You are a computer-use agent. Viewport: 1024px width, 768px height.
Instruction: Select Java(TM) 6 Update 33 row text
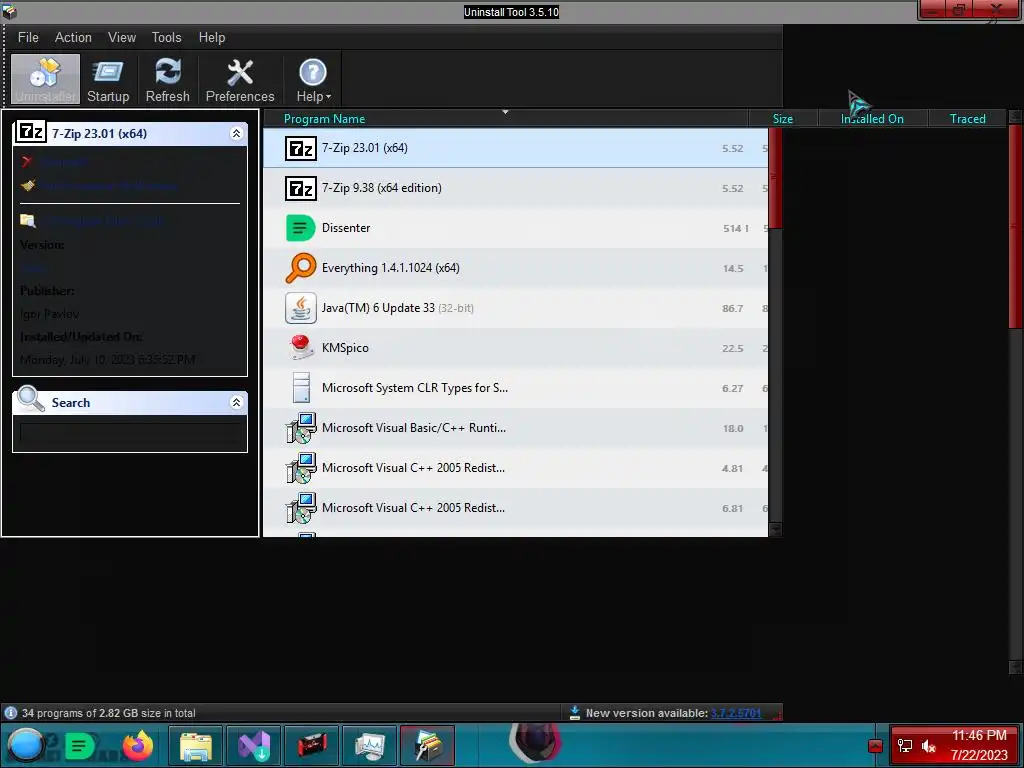pos(398,308)
